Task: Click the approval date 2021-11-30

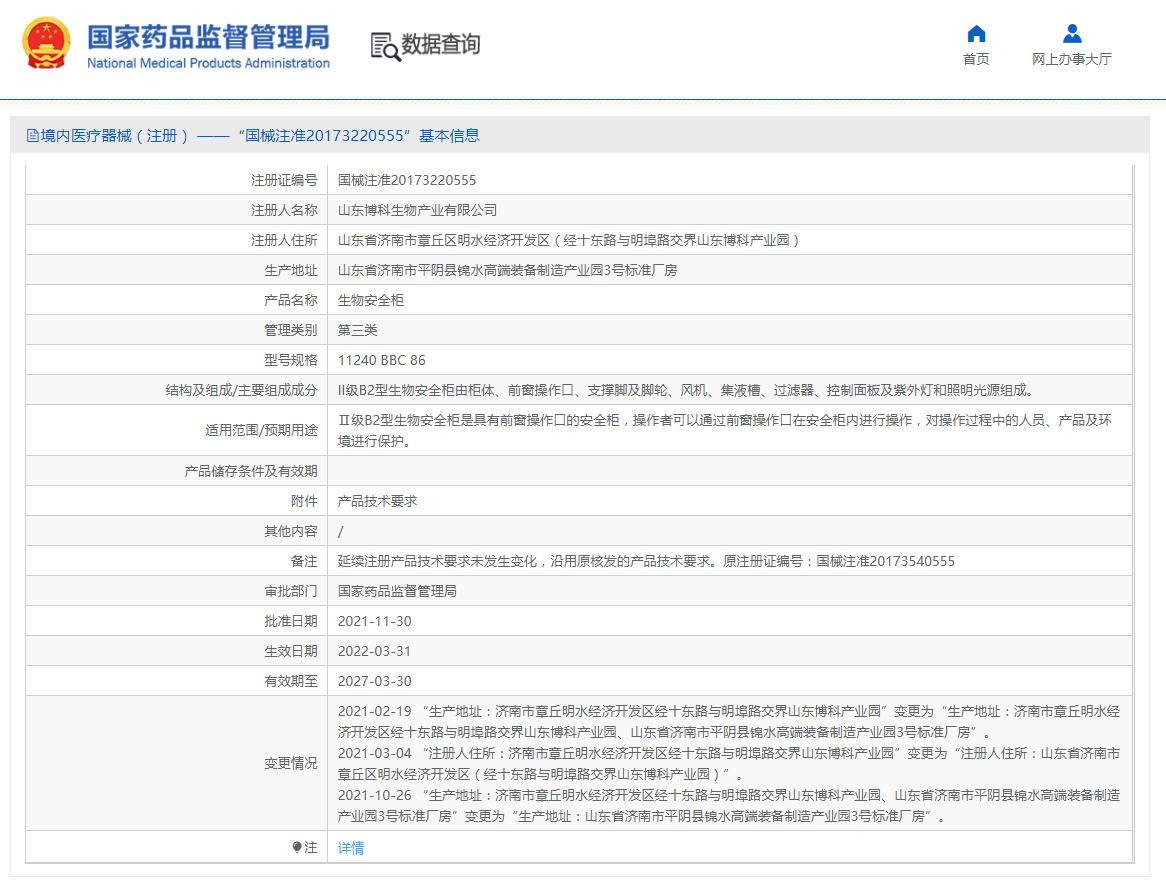Action: (x=374, y=621)
